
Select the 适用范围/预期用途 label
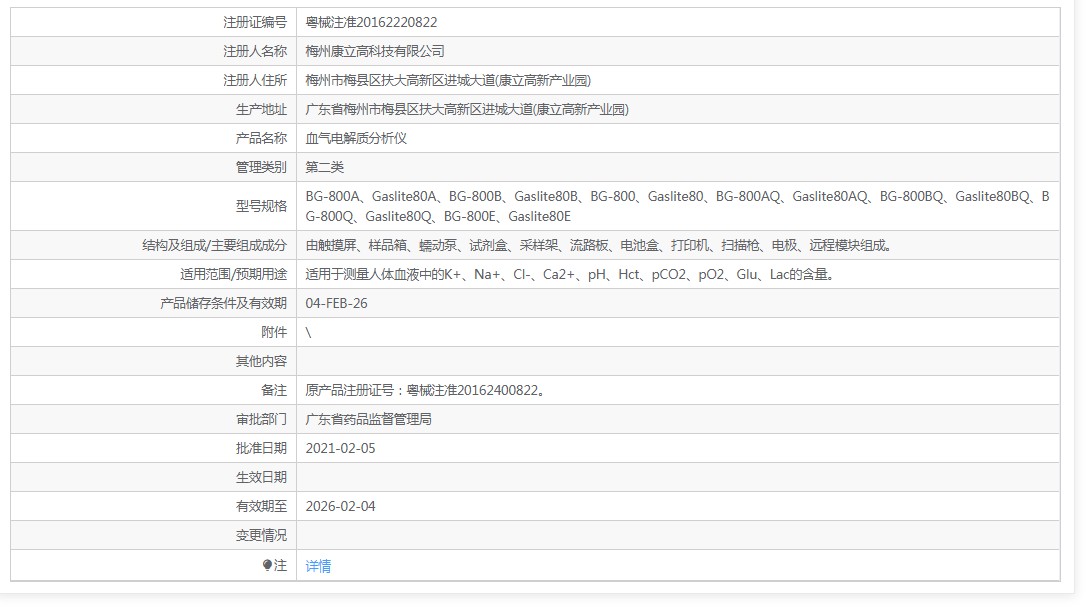click(x=233, y=274)
